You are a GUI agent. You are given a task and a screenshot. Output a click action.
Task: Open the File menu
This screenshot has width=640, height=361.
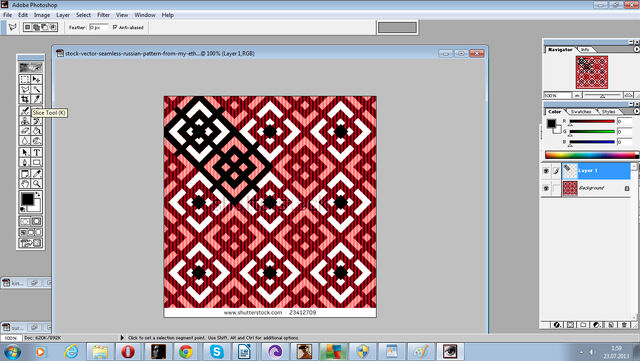pyautogui.click(x=7, y=15)
